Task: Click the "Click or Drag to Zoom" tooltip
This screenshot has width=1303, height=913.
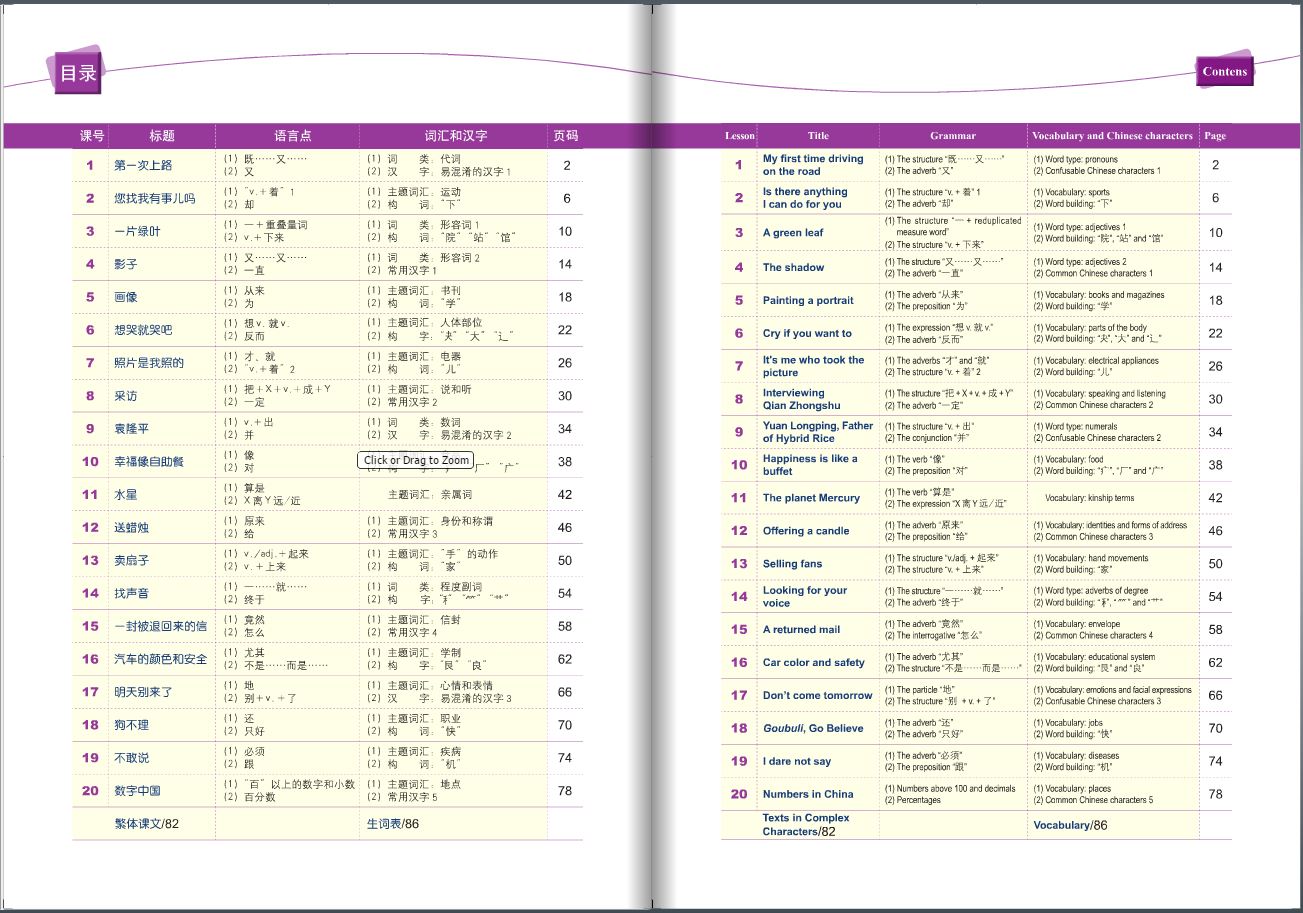Action: click(x=416, y=460)
